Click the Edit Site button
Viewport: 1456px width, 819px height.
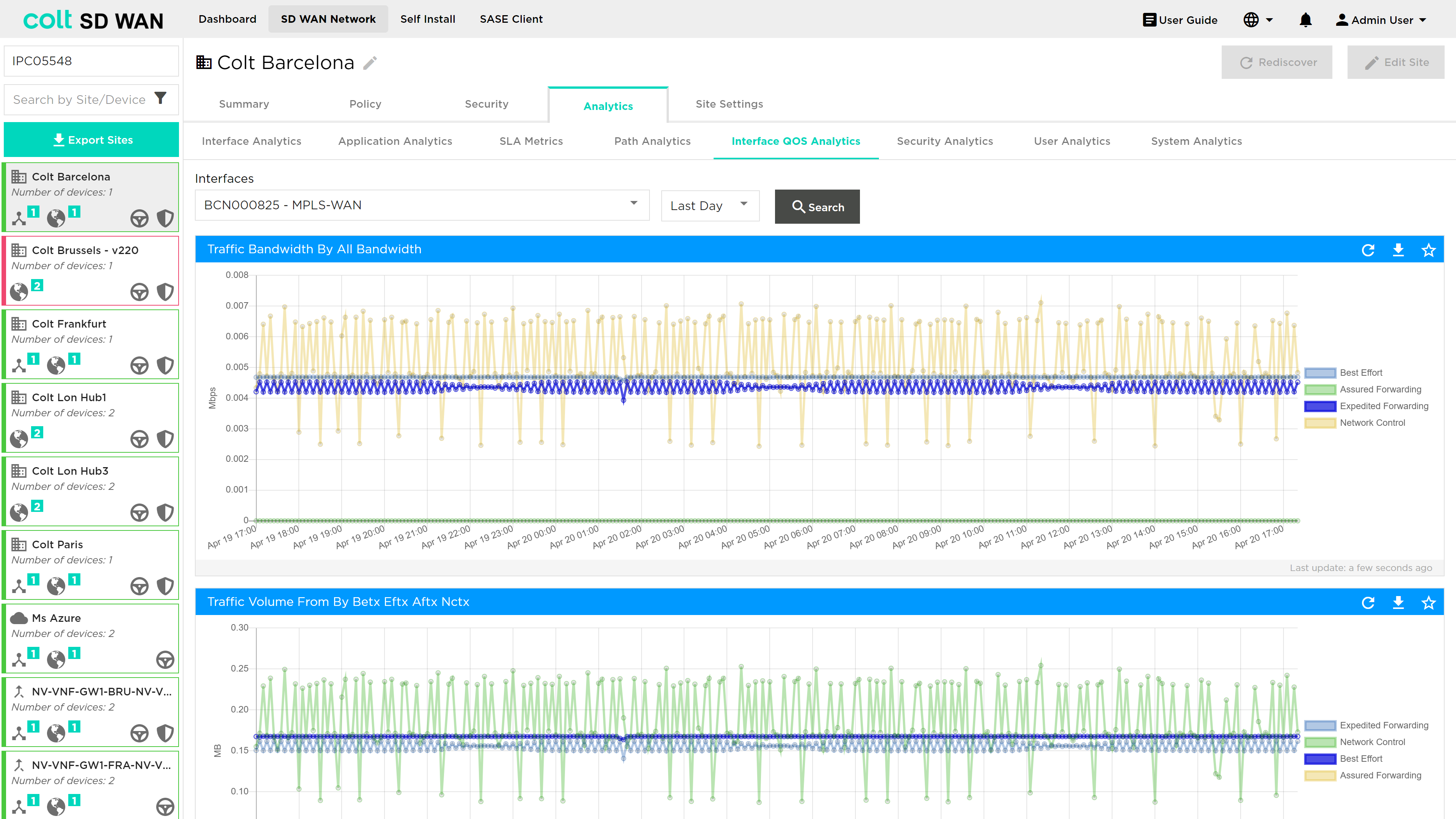[x=1395, y=62]
